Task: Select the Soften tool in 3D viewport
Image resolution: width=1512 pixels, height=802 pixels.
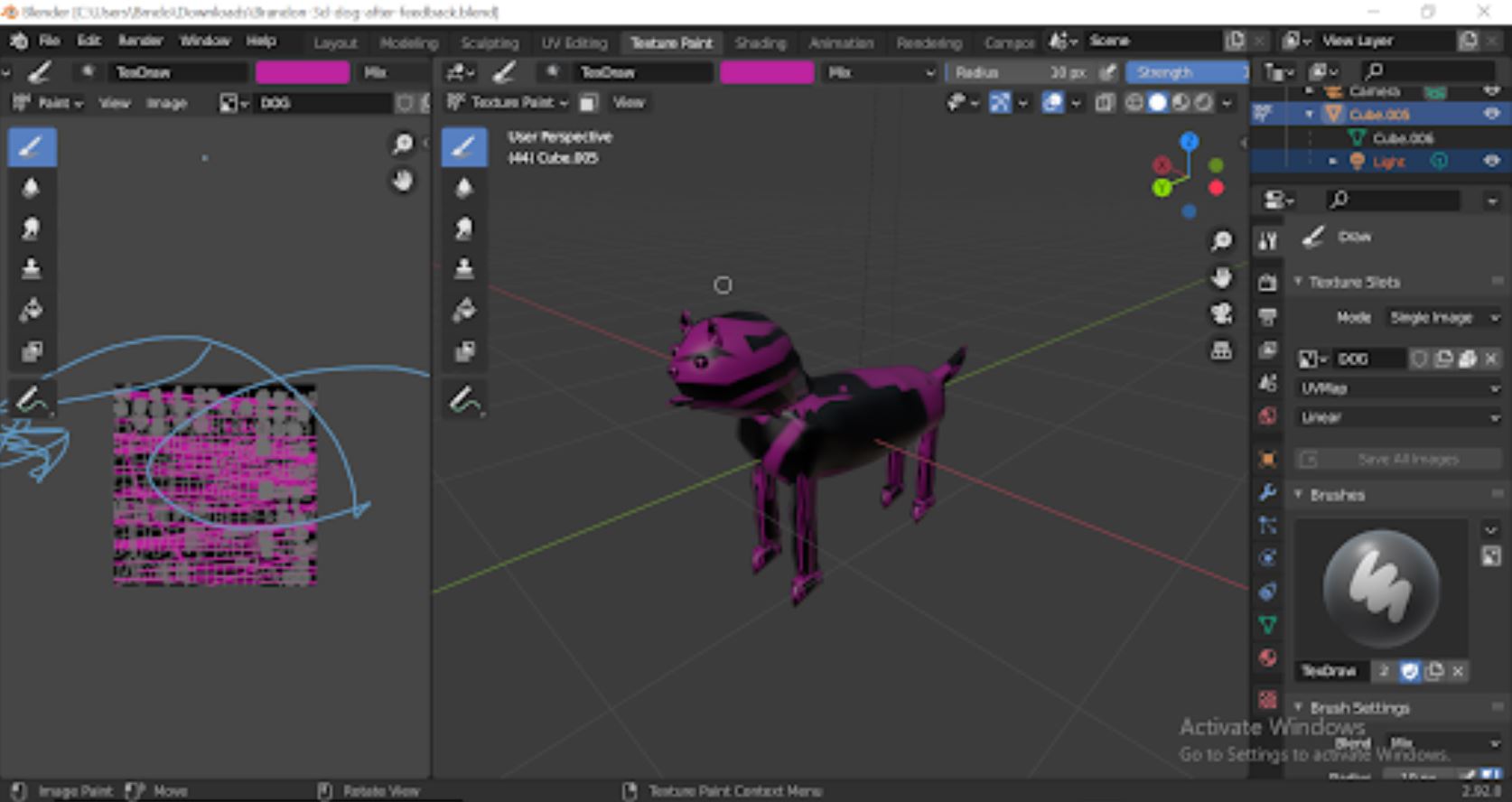Action: coord(464,188)
